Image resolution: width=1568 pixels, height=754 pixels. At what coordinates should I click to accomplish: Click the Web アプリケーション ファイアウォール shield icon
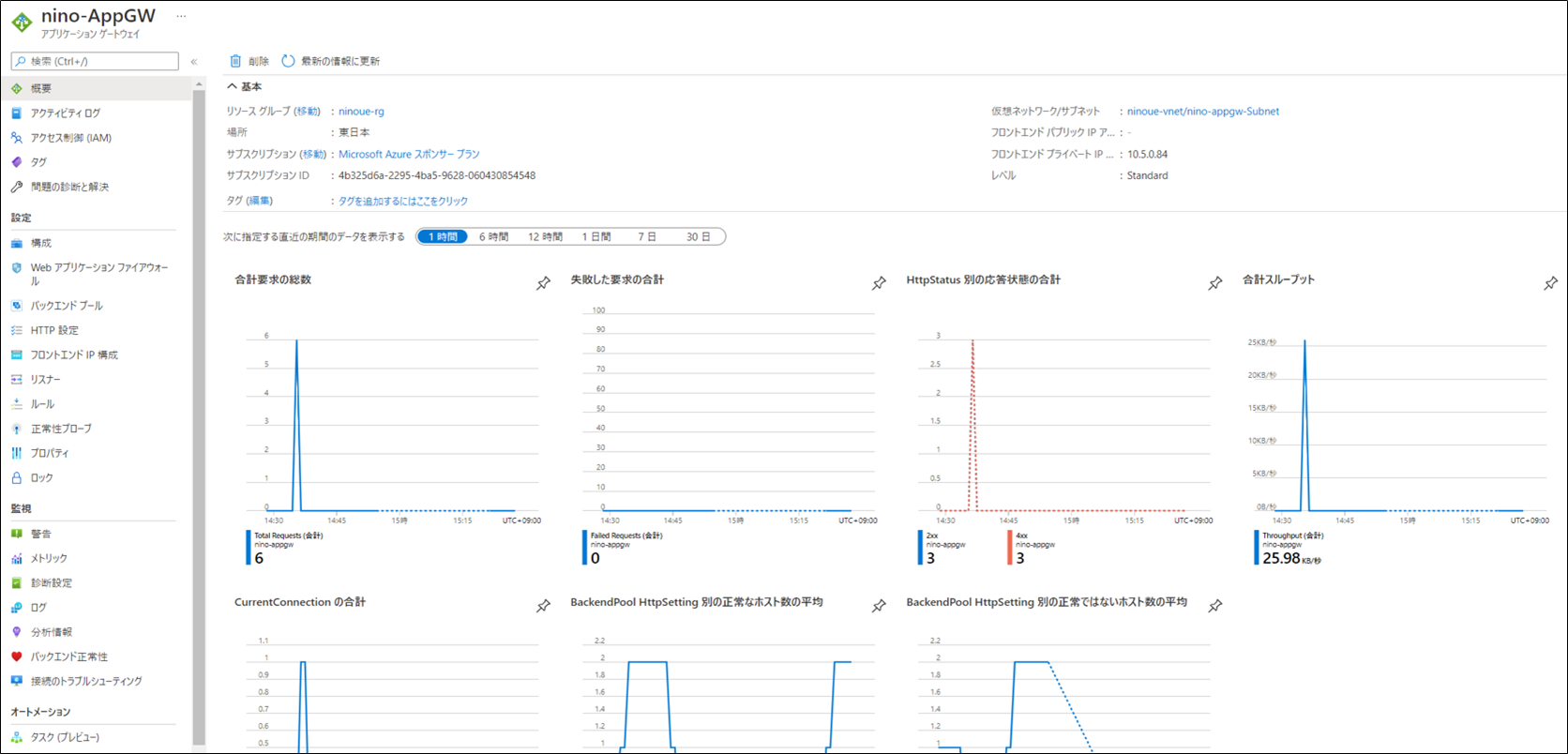pyautogui.click(x=17, y=268)
